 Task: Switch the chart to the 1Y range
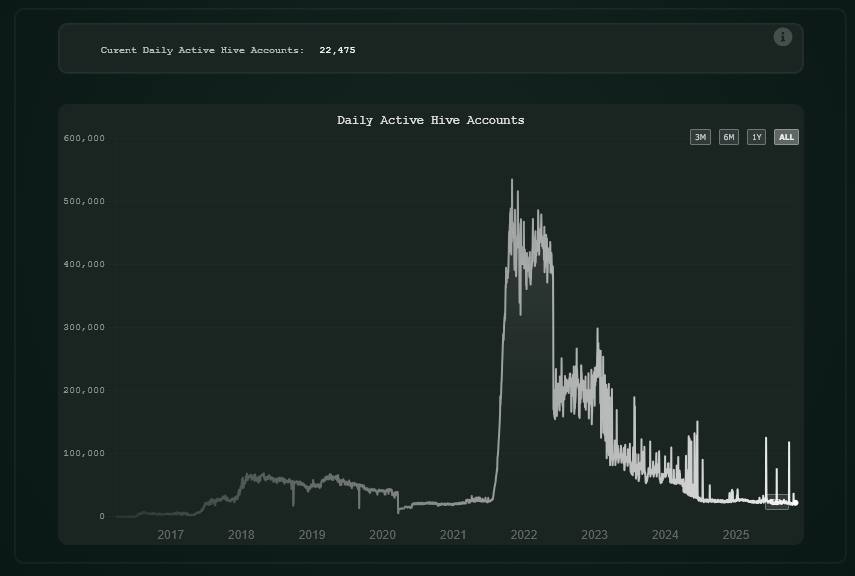pos(756,137)
